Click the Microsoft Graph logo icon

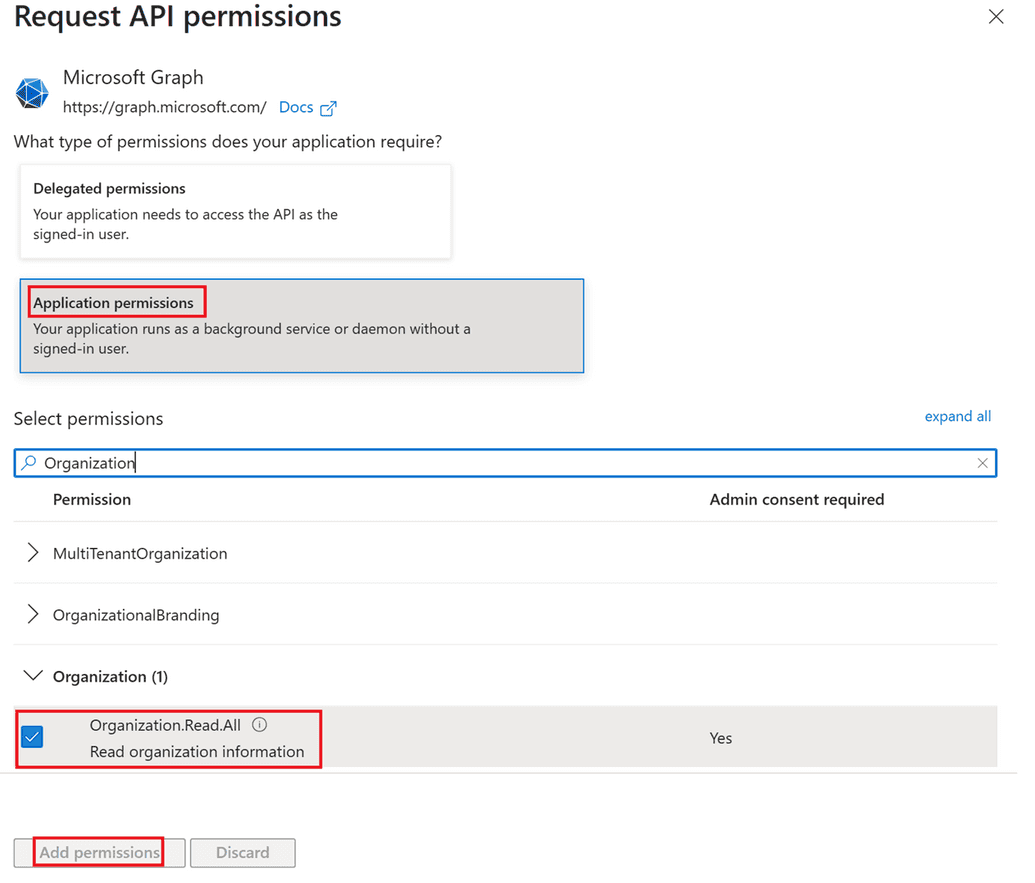tap(31, 93)
